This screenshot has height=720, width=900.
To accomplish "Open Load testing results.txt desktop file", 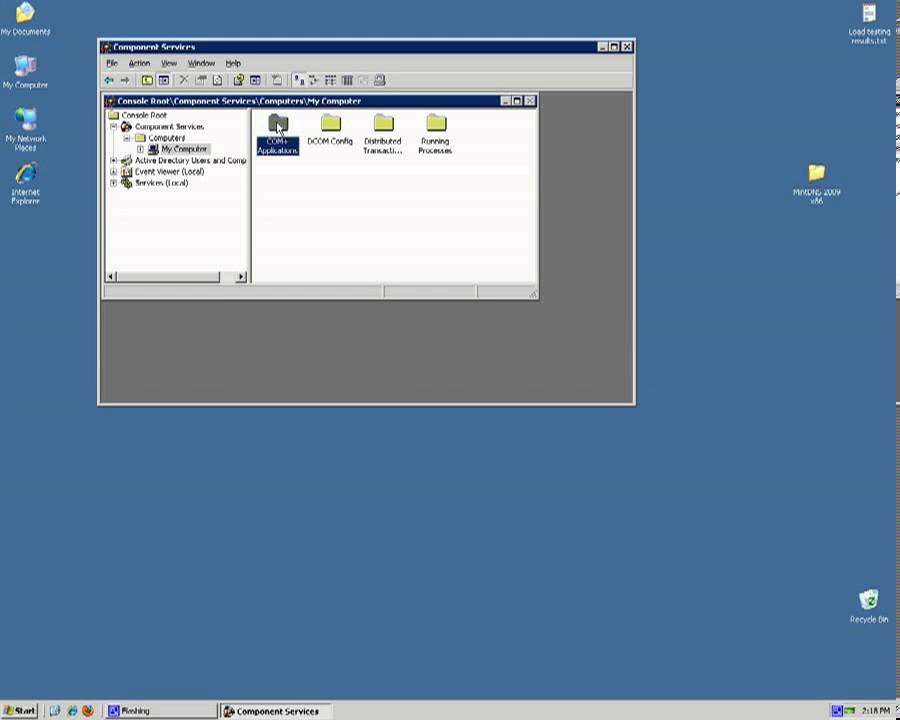I will pos(869,24).
